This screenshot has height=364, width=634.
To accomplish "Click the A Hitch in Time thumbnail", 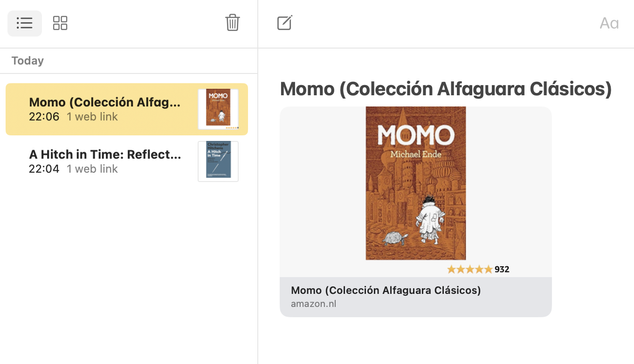I will pyautogui.click(x=218, y=161).
